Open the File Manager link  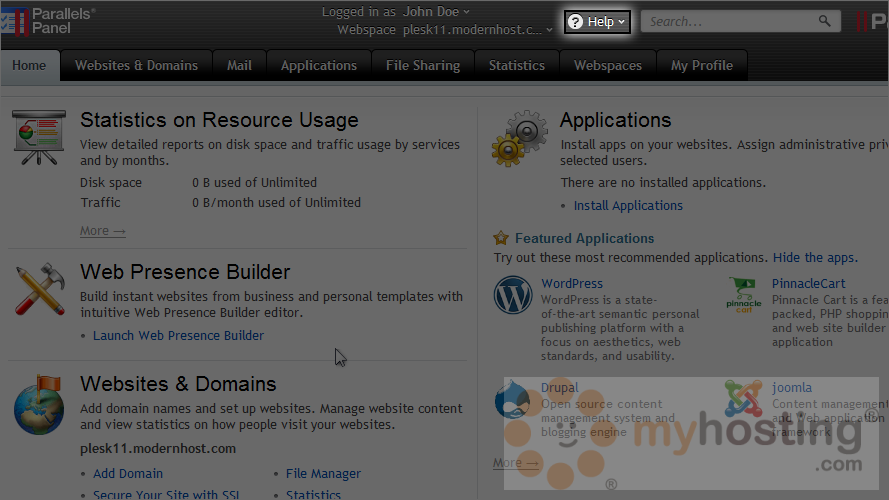323,473
